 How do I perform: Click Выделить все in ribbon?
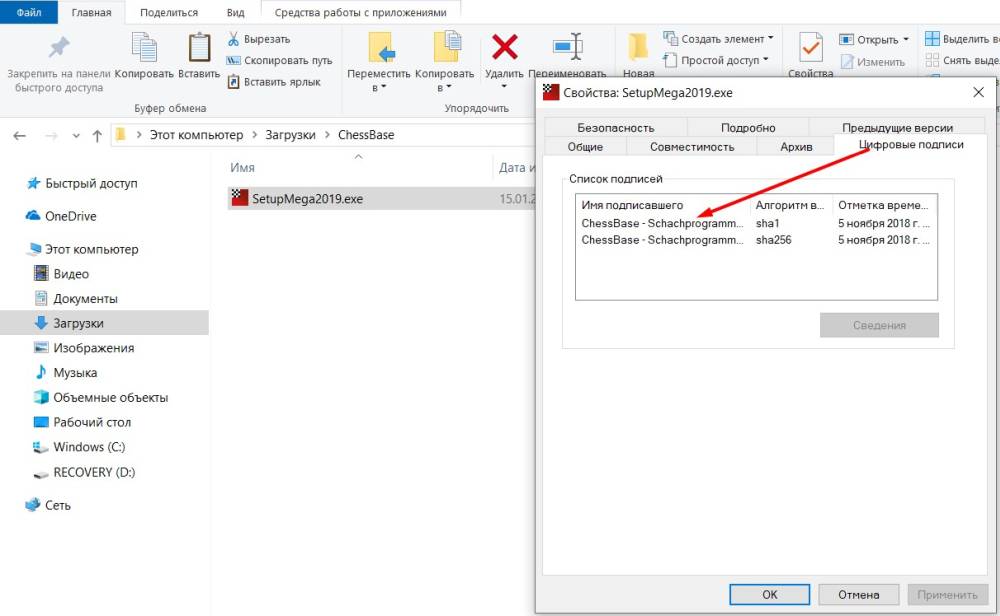coord(962,39)
